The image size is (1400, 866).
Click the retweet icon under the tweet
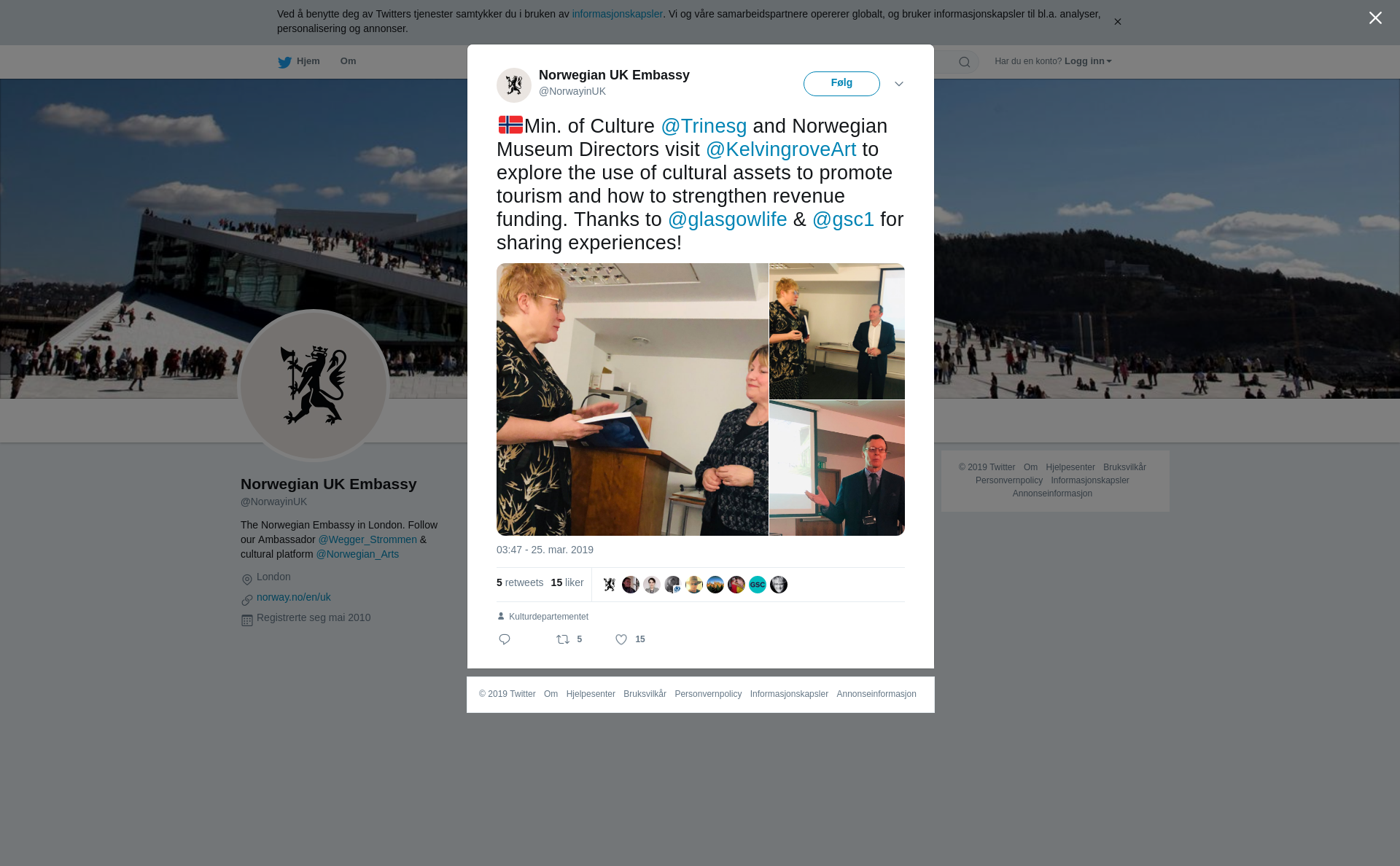click(563, 639)
